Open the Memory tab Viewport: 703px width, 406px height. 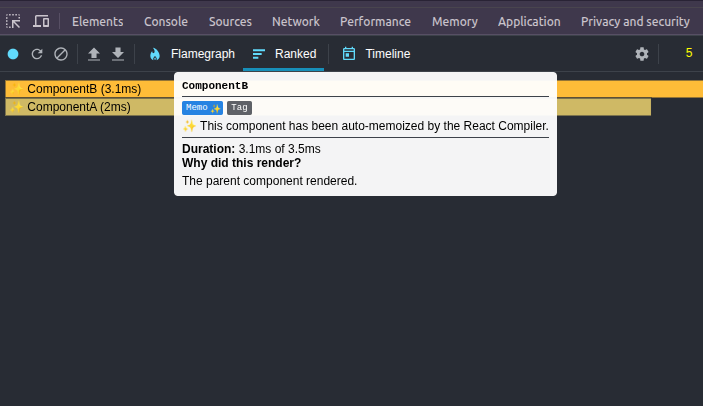tap(455, 22)
